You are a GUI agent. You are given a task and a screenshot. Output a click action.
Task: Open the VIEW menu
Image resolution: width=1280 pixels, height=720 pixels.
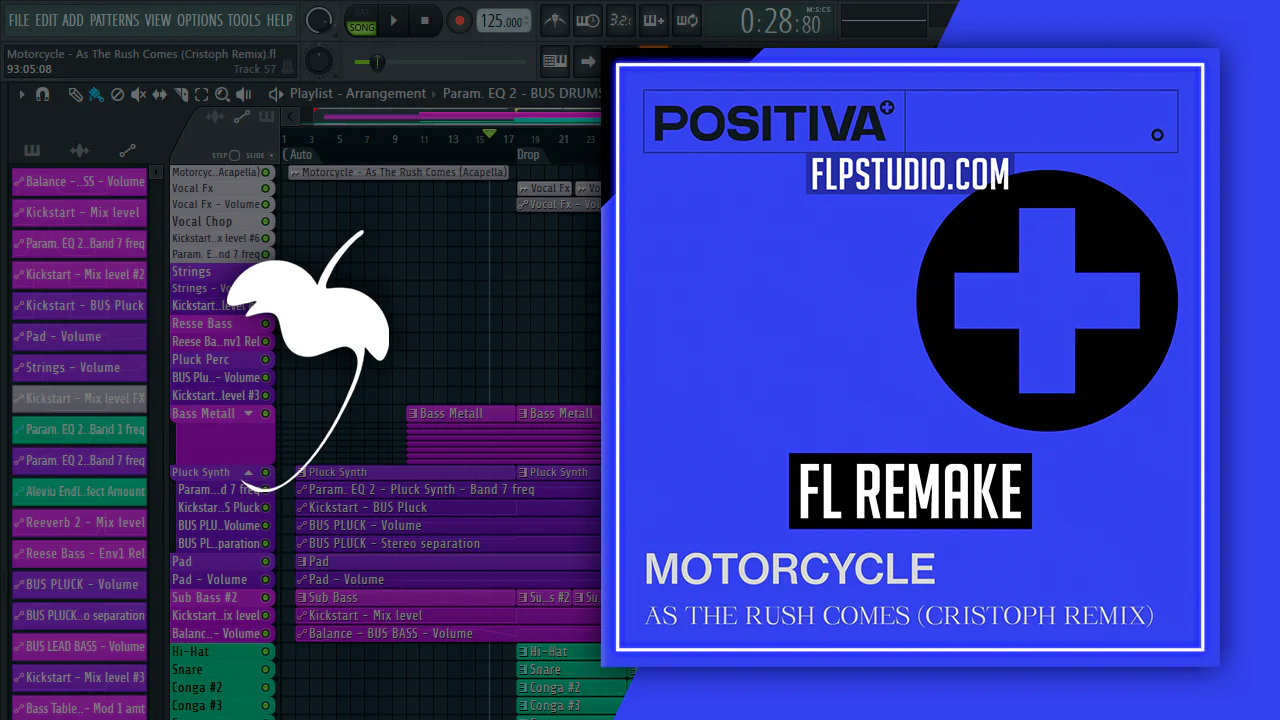[x=158, y=20]
